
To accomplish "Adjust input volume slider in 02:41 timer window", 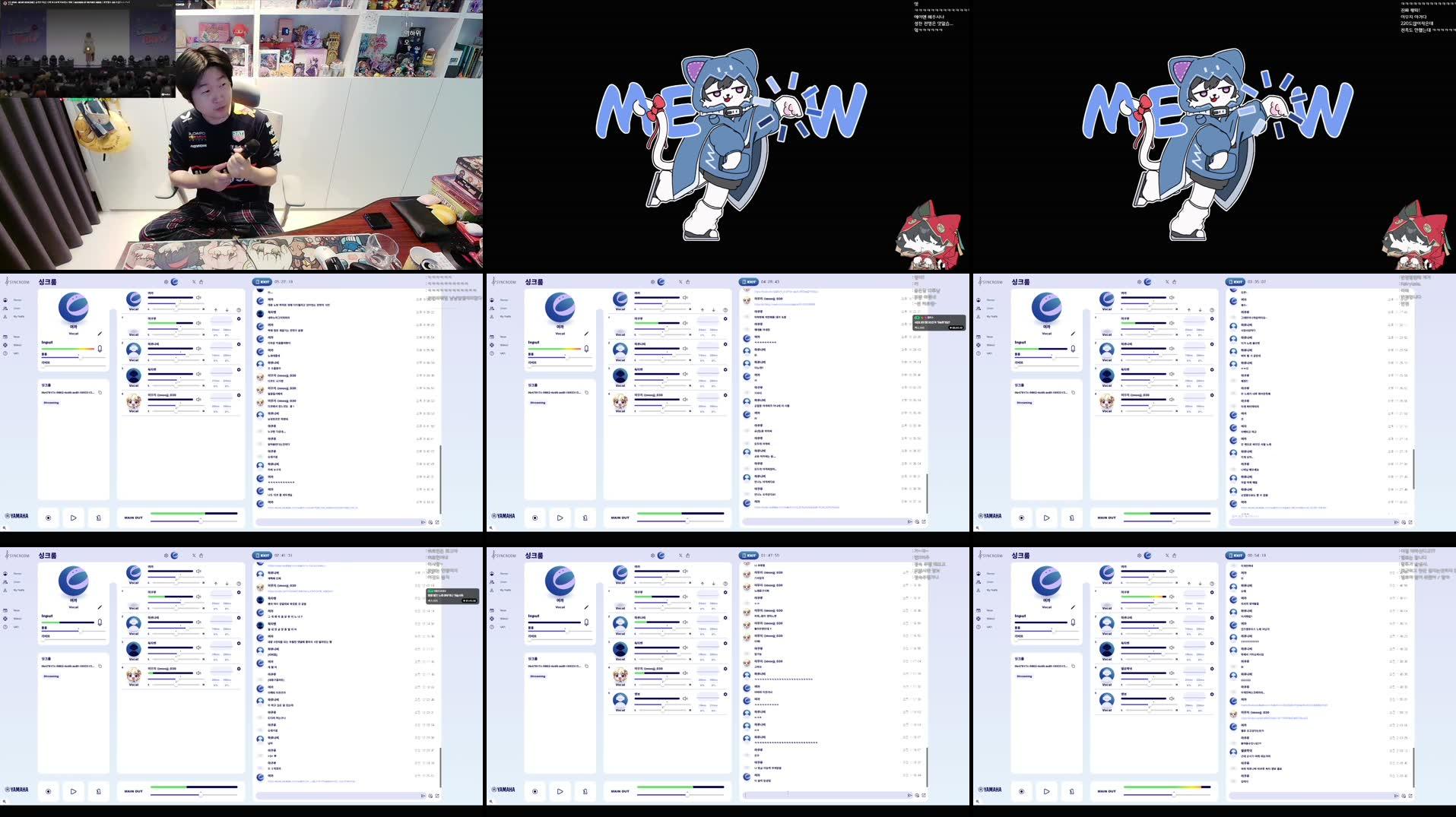I will [x=72, y=630].
